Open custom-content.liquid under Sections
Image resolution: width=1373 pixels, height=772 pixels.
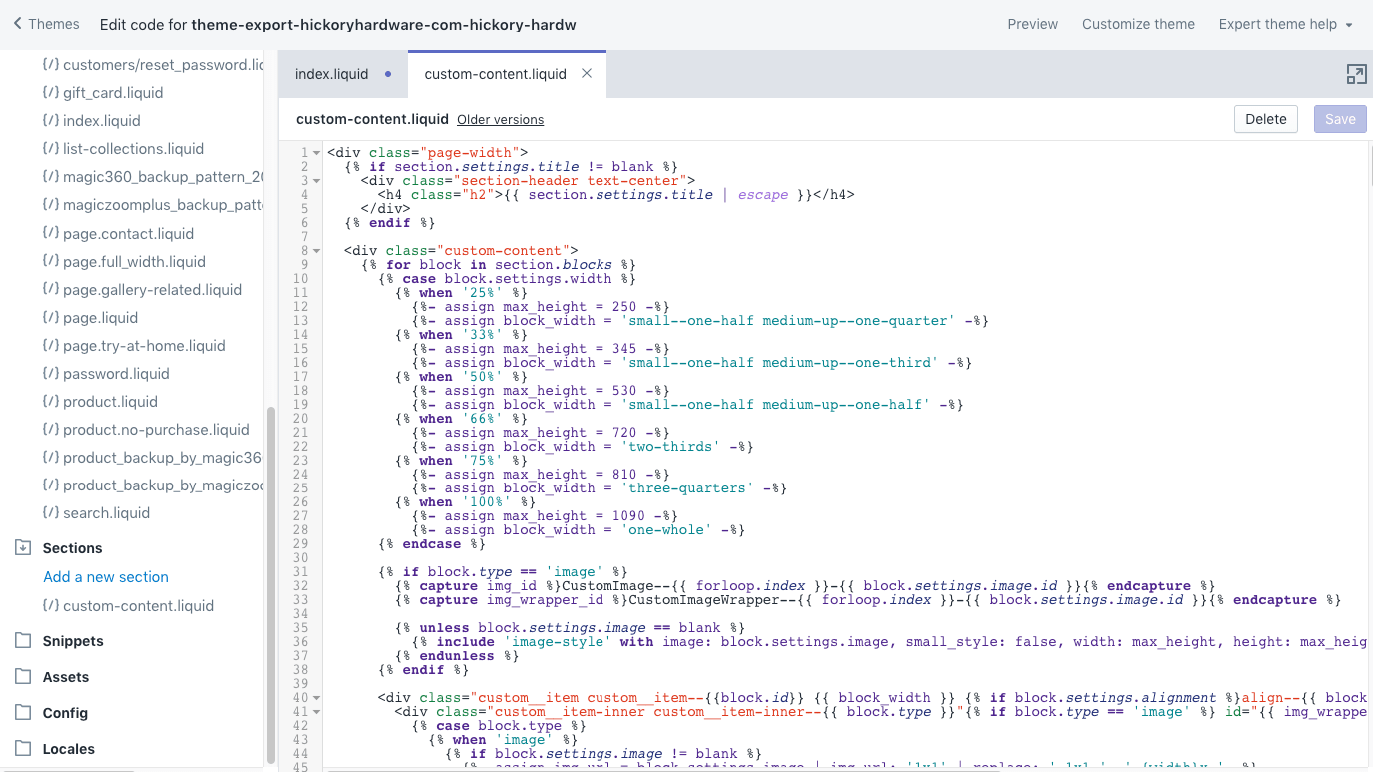[x=138, y=605]
